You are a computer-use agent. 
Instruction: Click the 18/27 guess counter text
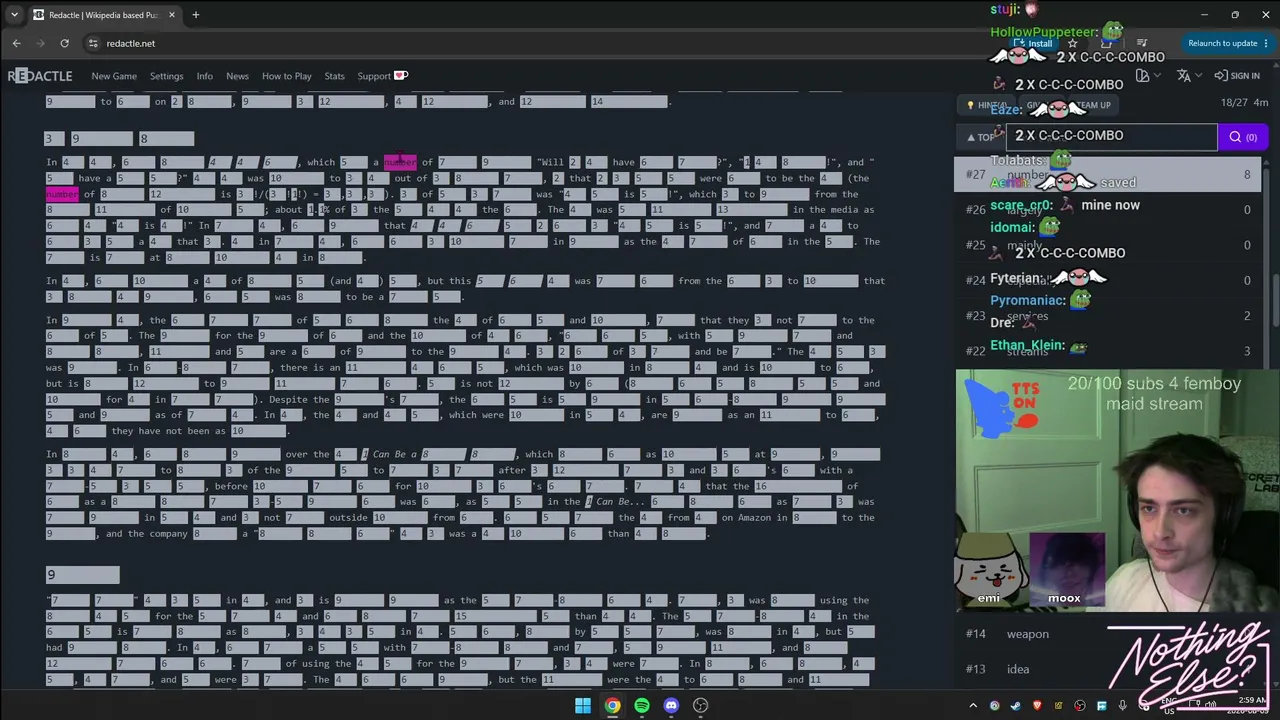1235,103
